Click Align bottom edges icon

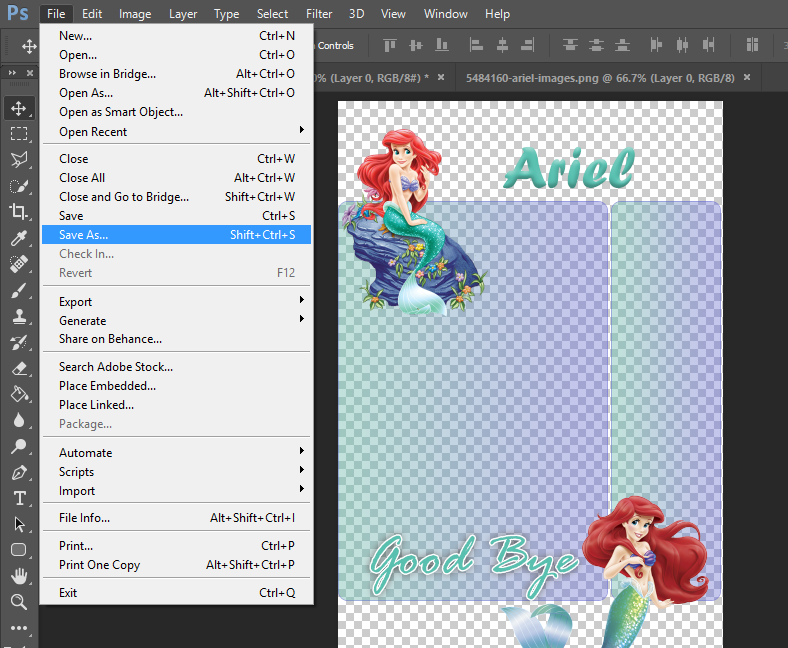point(442,45)
